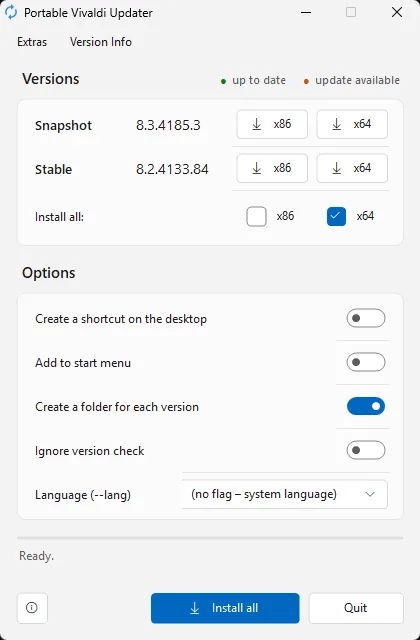Click the Snapshot version number 8.3.4185.3
Screen dimensions: 420x640
click(x=168, y=125)
